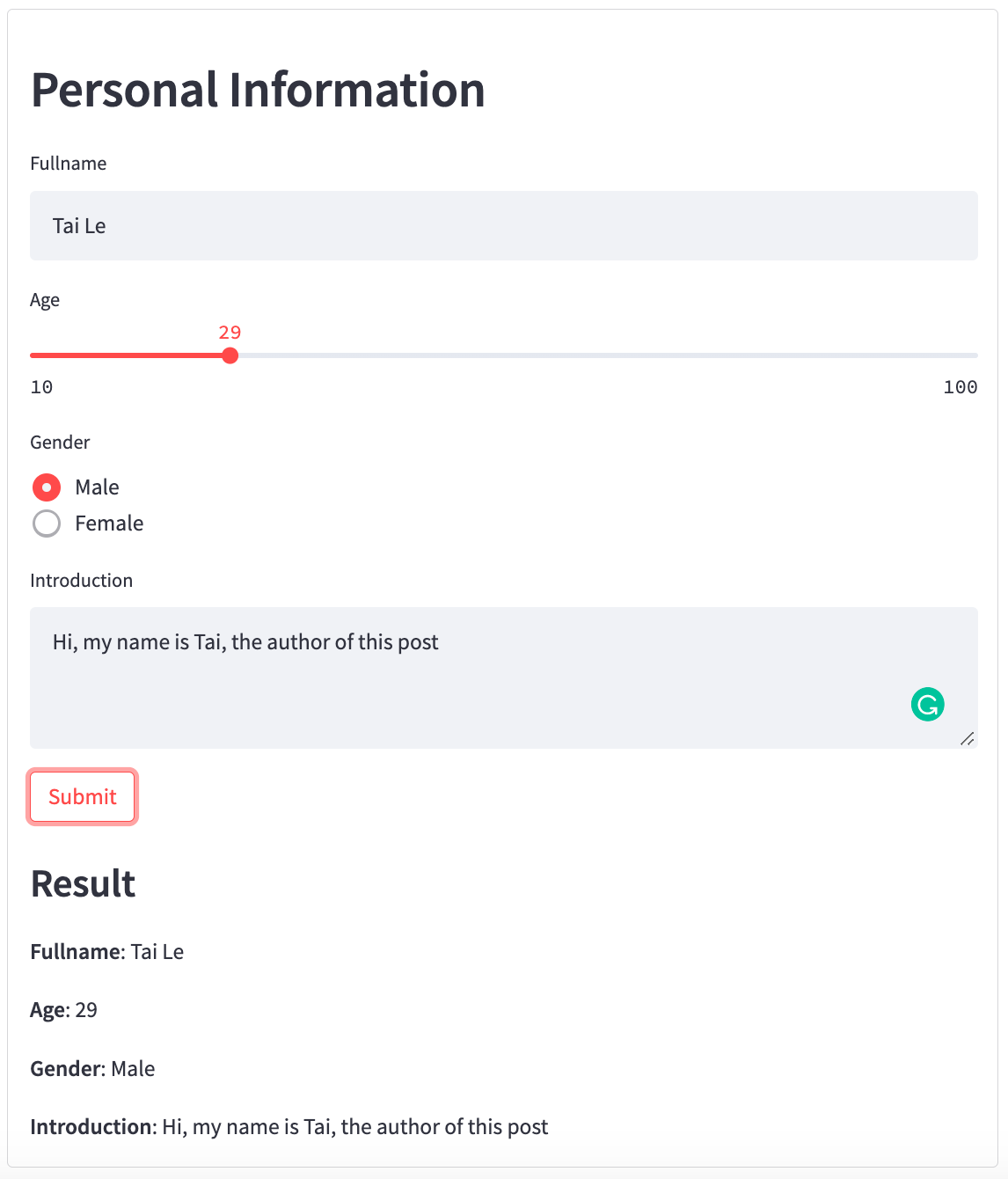The image size is (1008, 1179).
Task: Click the Submit button
Action: [83, 797]
